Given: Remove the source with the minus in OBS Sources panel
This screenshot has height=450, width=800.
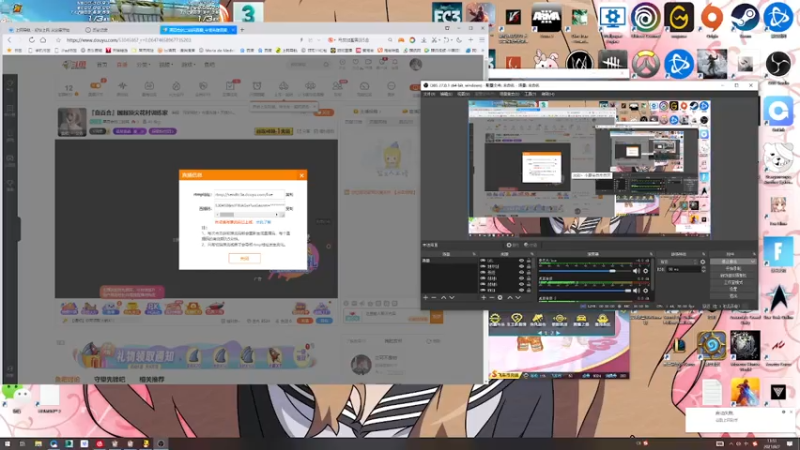Looking at the screenshot, I should pos(492,297).
